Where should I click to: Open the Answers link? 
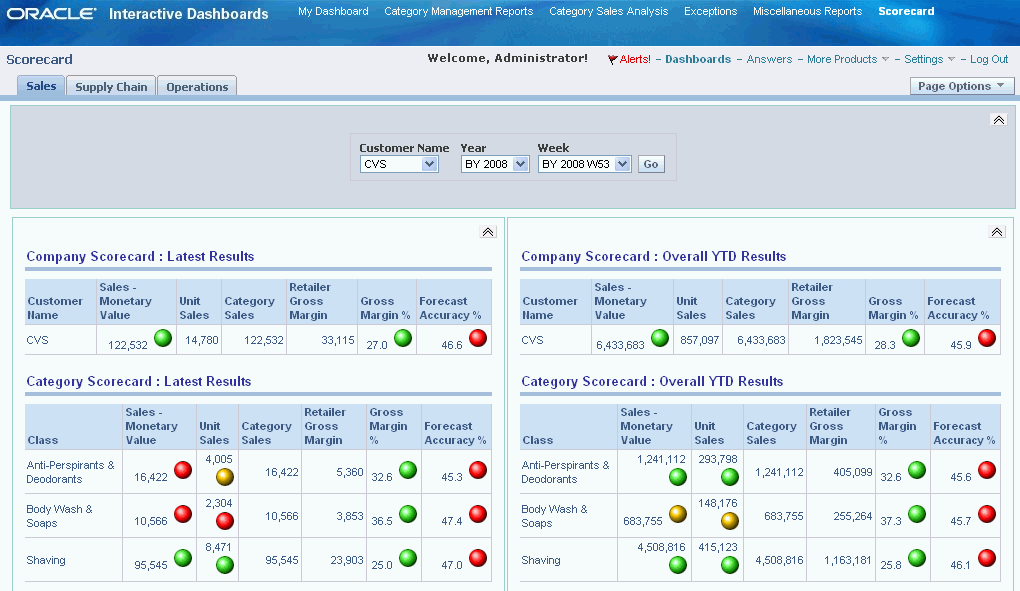[769, 59]
